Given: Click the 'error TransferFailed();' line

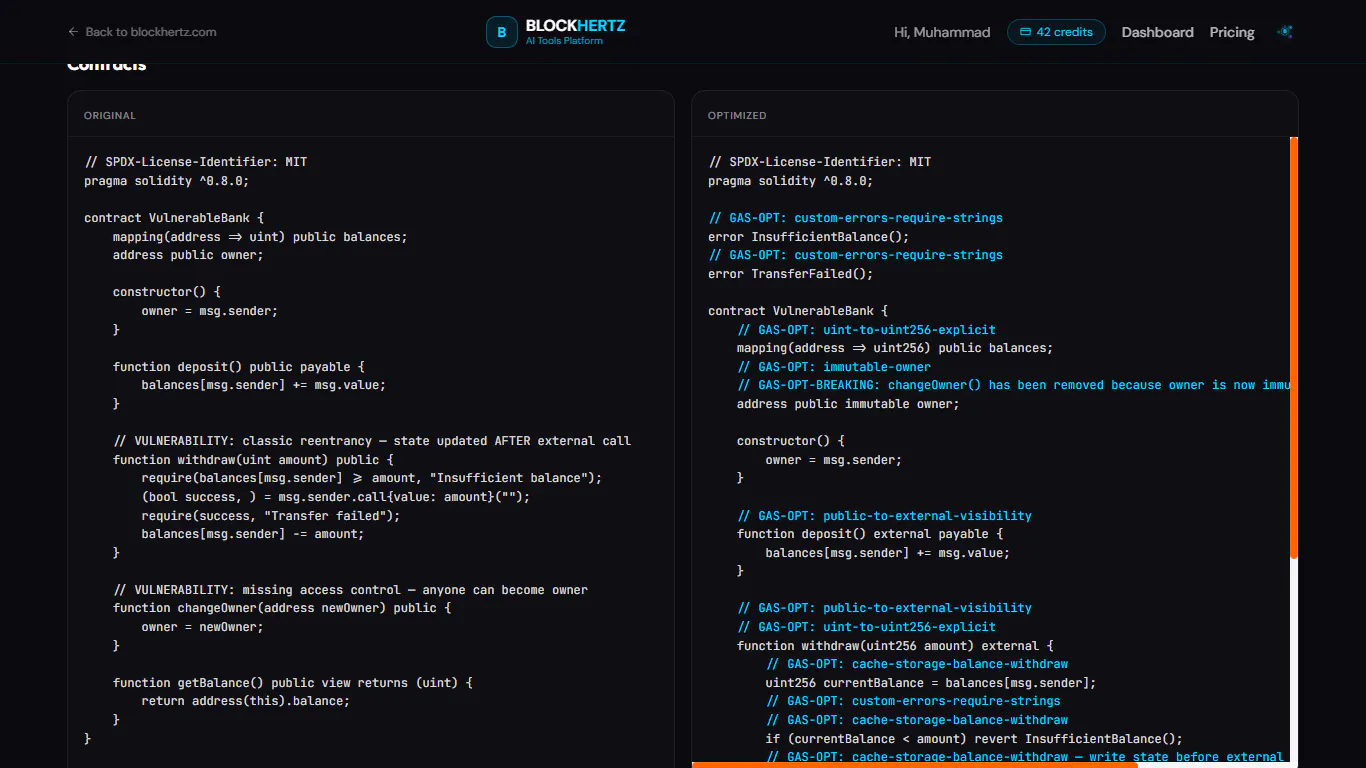Looking at the screenshot, I should tap(790, 274).
